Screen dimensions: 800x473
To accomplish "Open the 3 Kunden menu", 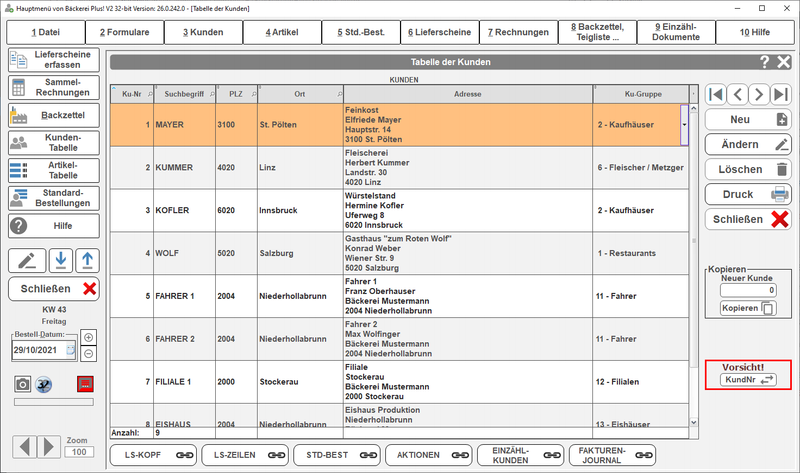I will [x=203, y=32].
